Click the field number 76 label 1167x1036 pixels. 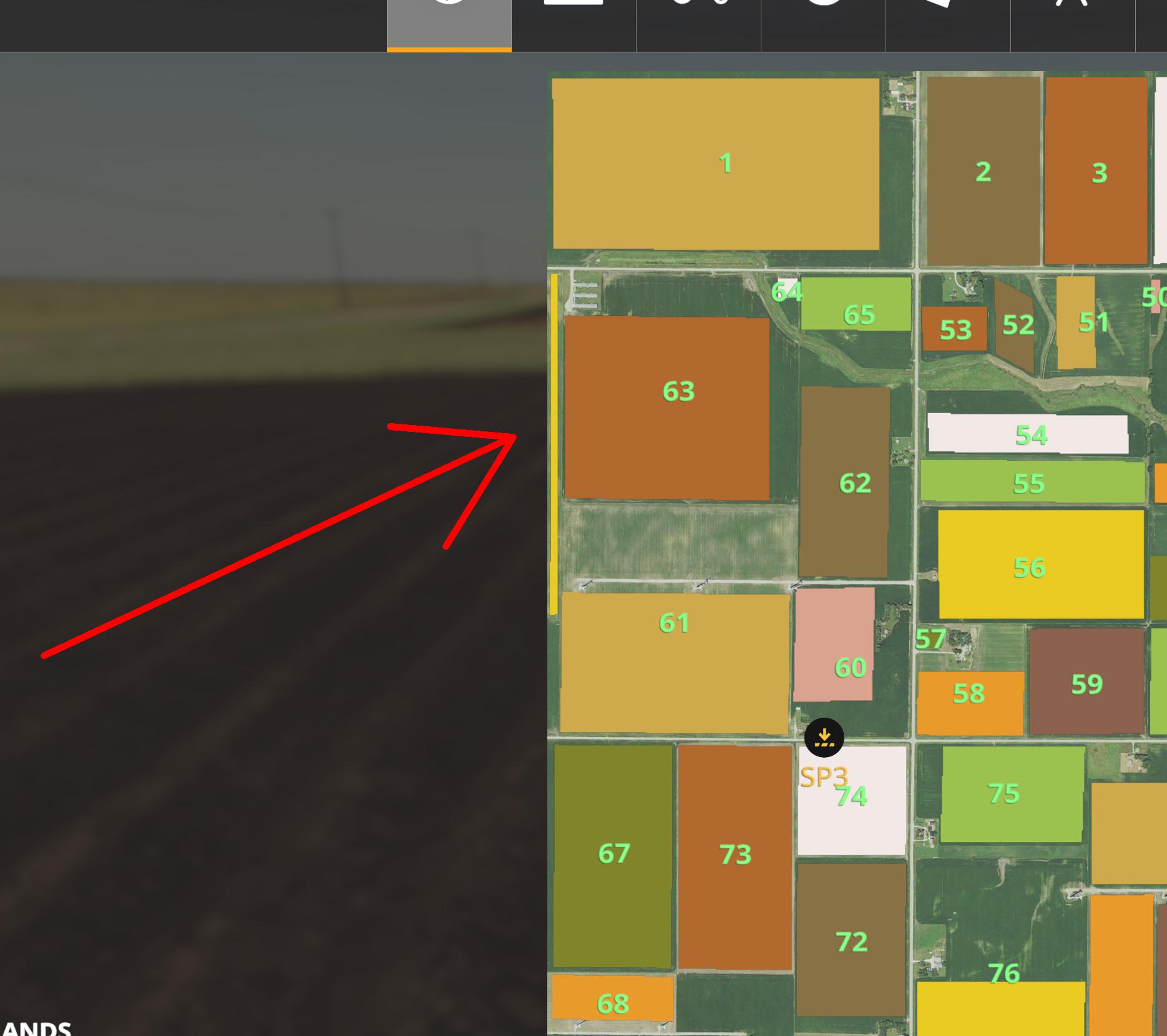click(1004, 973)
